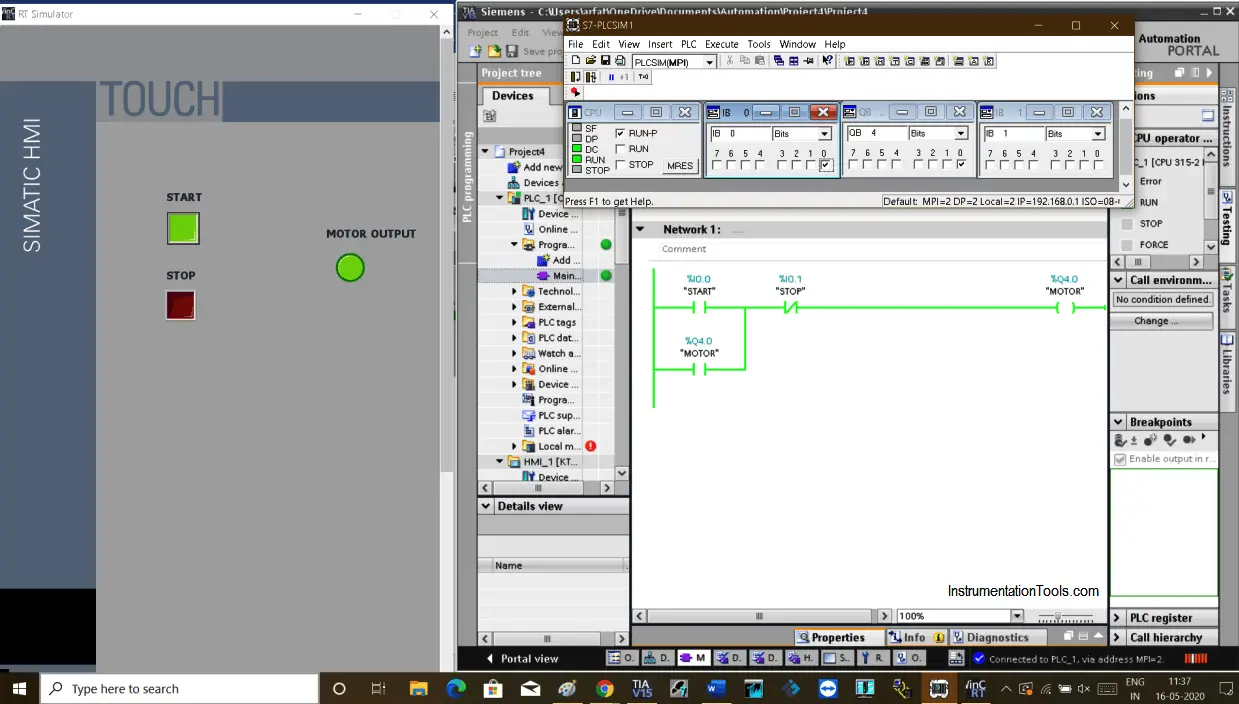1239x704 pixels.
Task: Toggle bit 1 checkbox in IB 0 window
Action: [810, 165]
